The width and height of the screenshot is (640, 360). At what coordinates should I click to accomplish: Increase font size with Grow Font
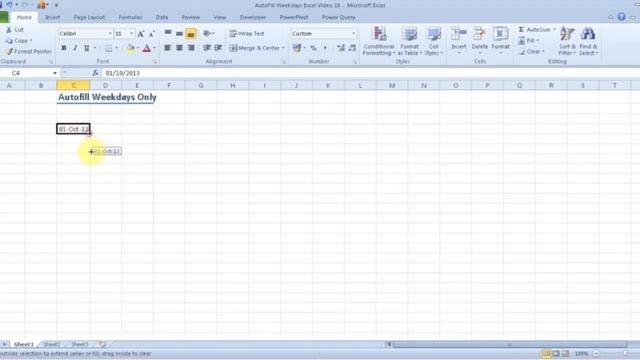click(x=140, y=34)
